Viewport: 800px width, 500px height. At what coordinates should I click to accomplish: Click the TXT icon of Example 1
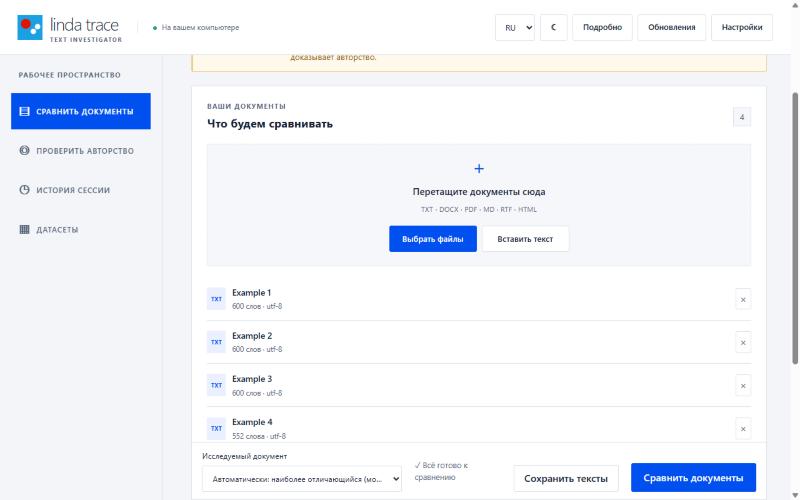point(216,299)
